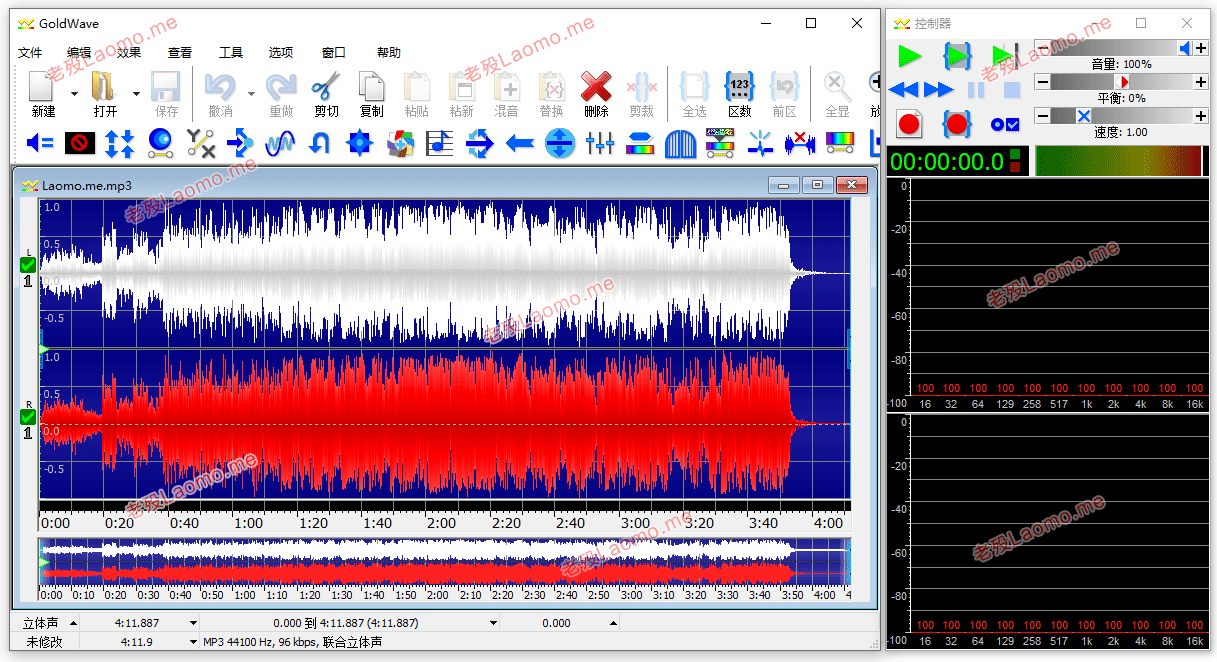Open the 4:11.887 length format dropdown
This screenshot has width=1217, height=662.
click(x=194, y=623)
